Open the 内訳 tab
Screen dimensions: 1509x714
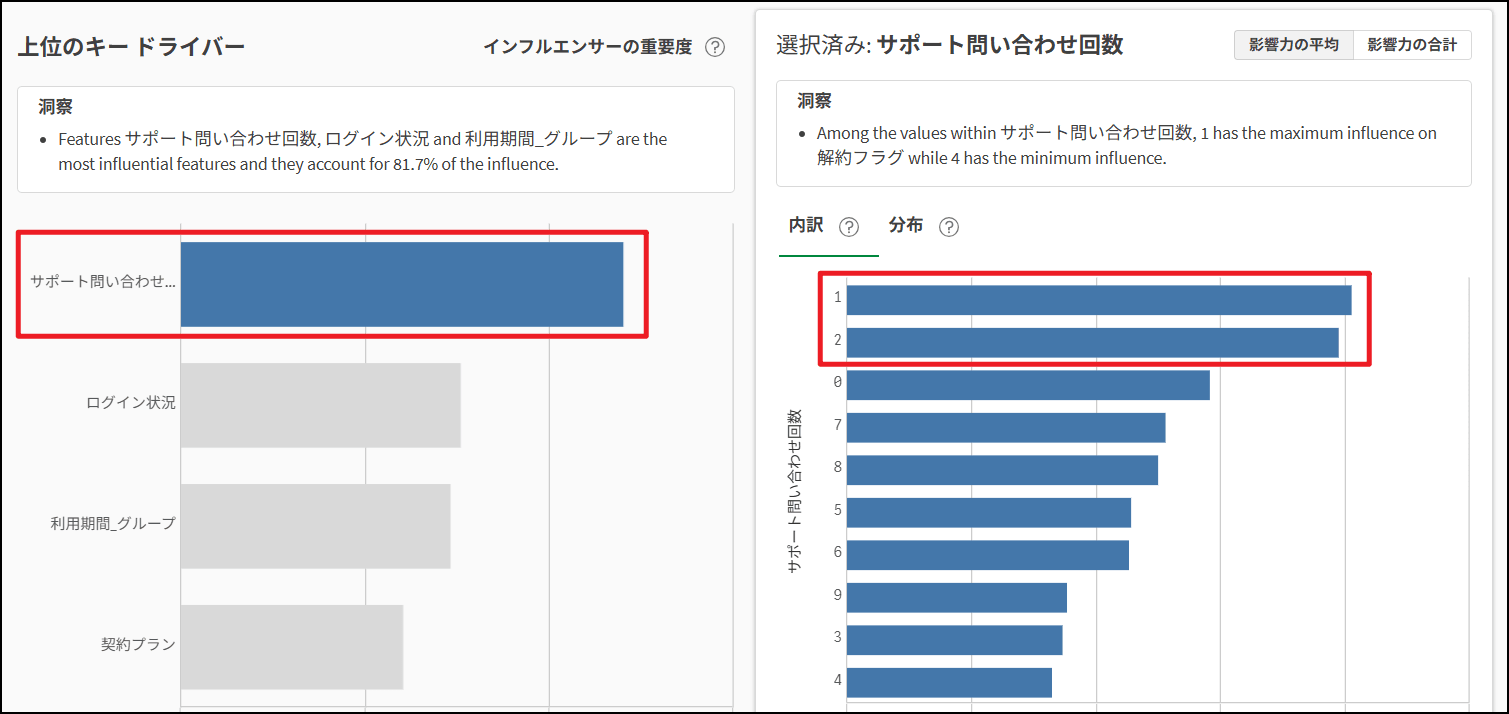pyautogui.click(x=806, y=226)
